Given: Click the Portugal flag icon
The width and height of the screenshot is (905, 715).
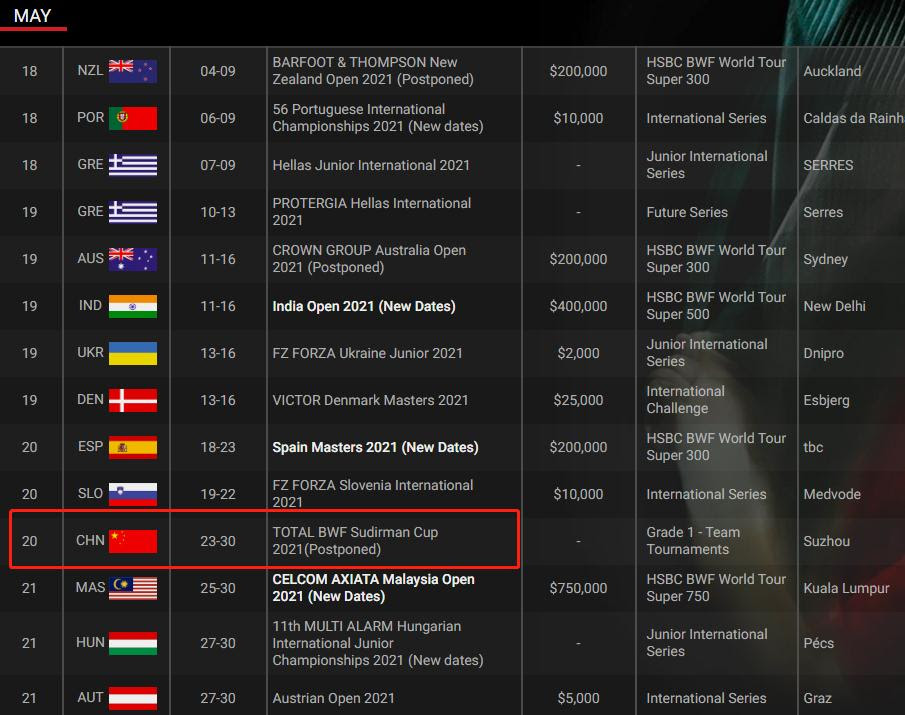Looking at the screenshot, I should (x=133, y=118).
